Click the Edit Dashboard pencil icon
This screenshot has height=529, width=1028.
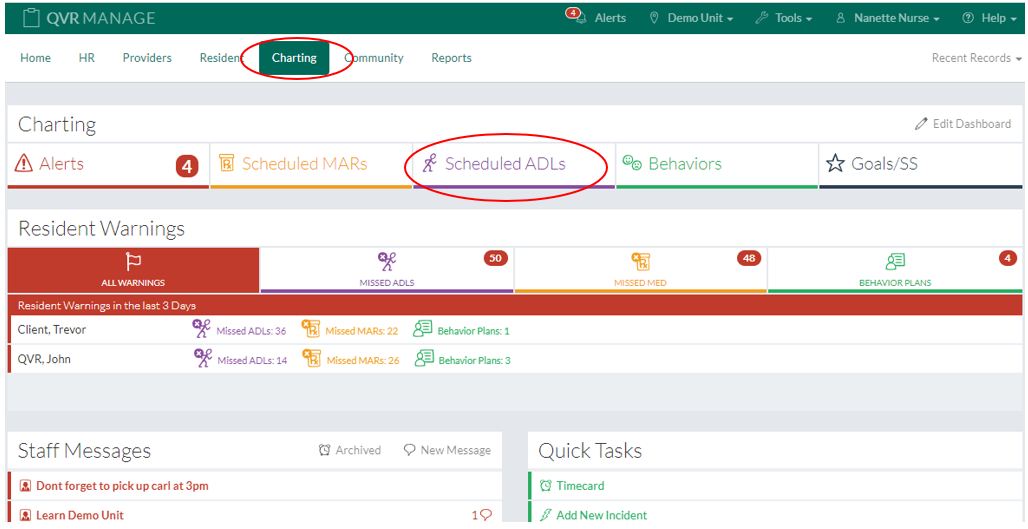(x=921, y=124)
